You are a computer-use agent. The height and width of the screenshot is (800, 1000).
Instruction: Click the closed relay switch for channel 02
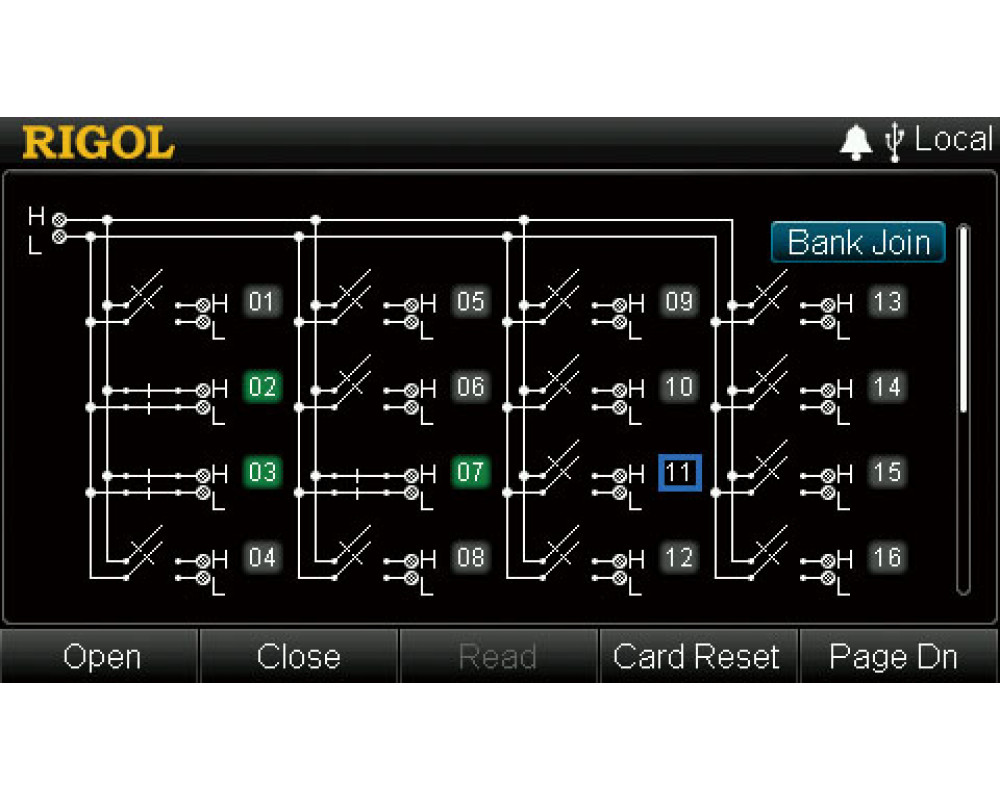click(x=148, y=397)
